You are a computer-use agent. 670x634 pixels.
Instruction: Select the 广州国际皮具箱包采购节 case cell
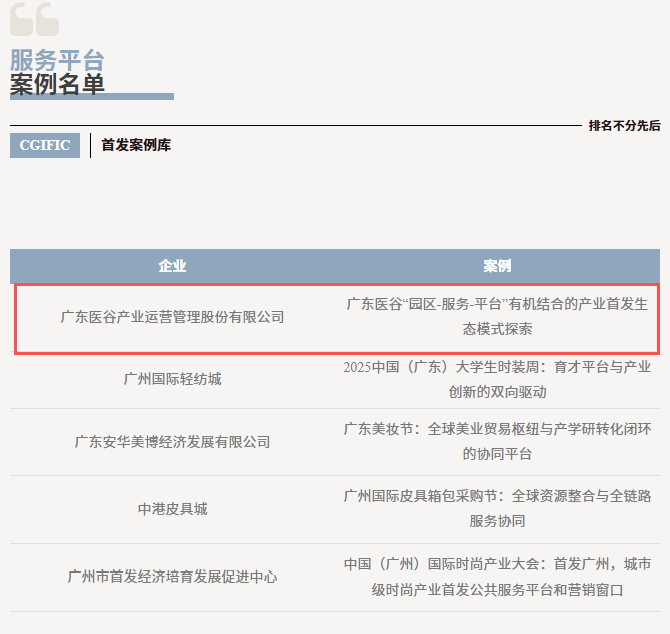(497, 508)
